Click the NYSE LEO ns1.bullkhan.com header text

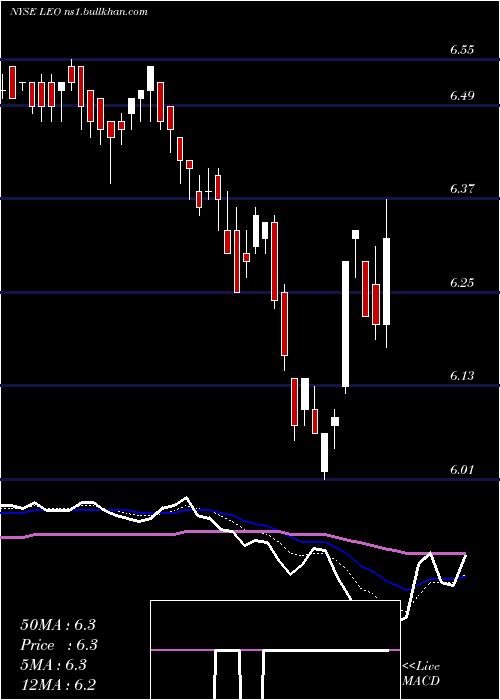pos(79,12)
